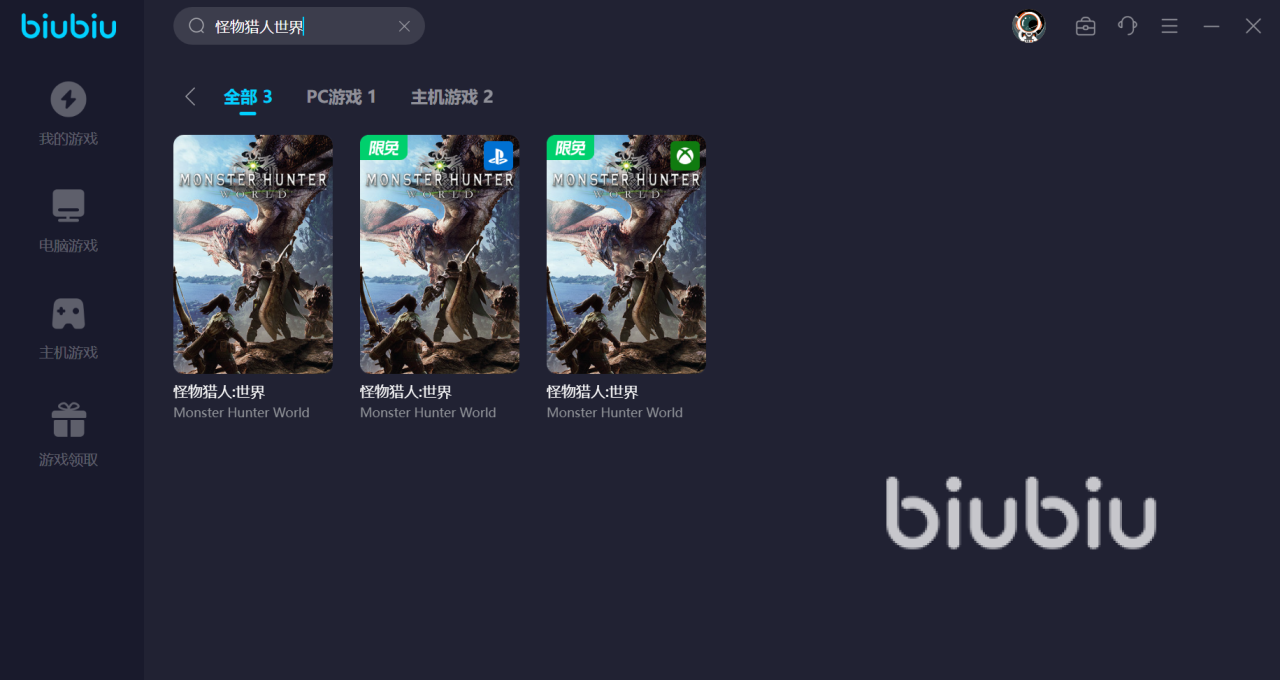Select the Xbox Monster Hunter World cover
Image resolution: width=1280 pixels, height=680 pixels.
626,254
